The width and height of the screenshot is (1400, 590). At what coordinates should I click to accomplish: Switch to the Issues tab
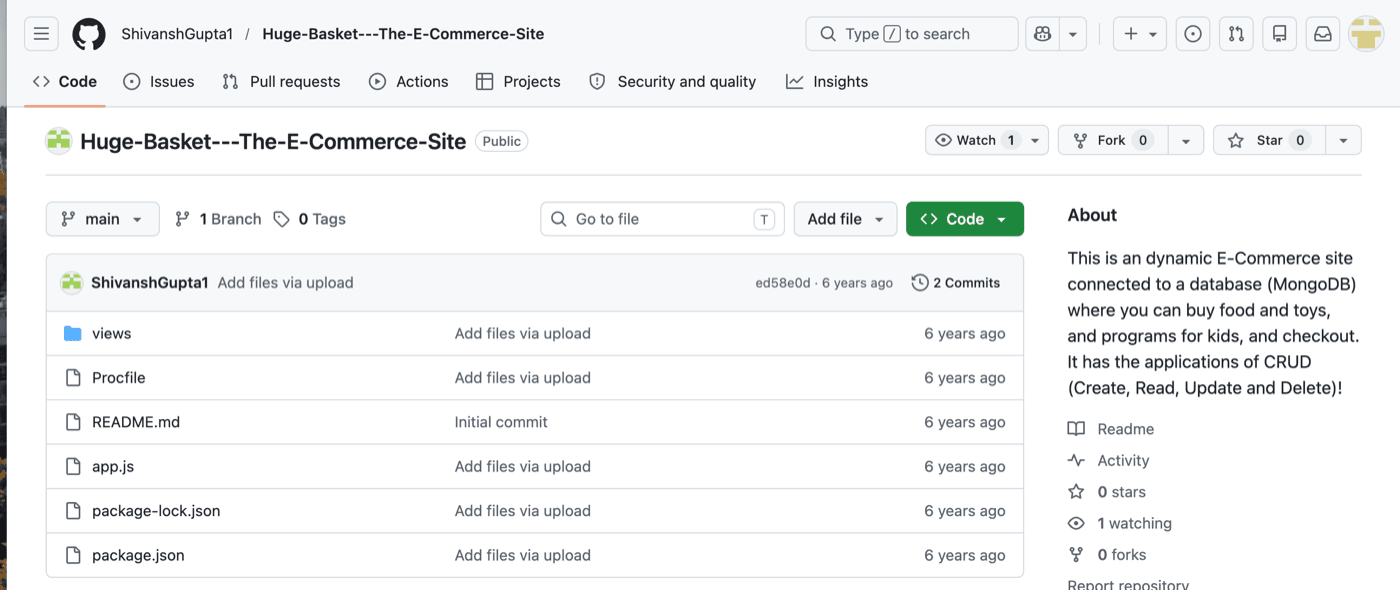pos(159,82)
